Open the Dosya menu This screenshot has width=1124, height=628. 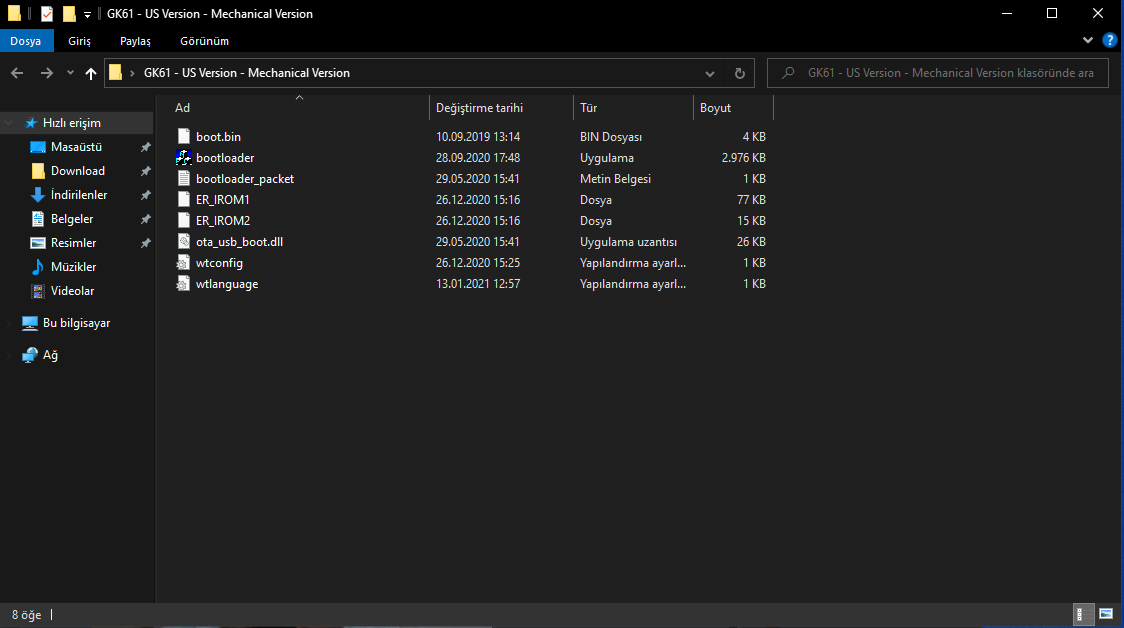26,41
